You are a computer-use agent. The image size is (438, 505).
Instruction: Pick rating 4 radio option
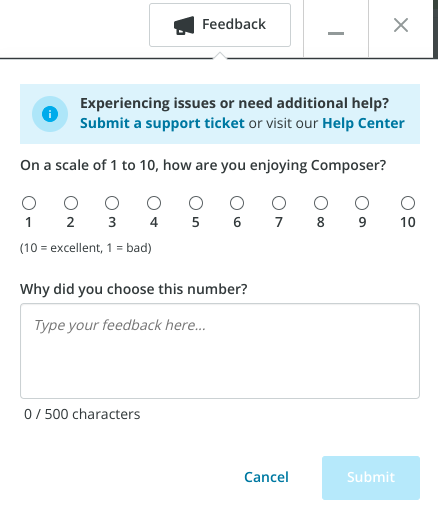click(154, 203)
